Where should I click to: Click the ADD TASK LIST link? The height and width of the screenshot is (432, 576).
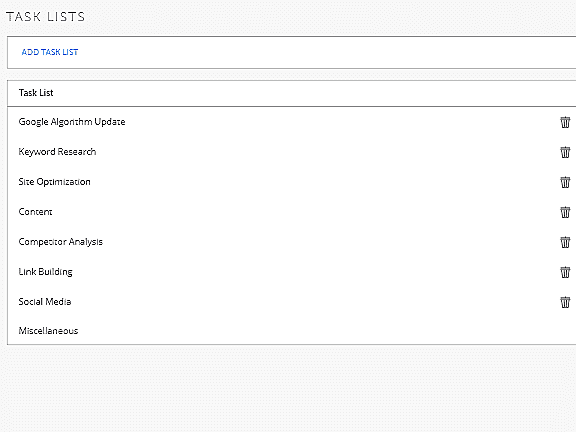(x=50, y=52)
